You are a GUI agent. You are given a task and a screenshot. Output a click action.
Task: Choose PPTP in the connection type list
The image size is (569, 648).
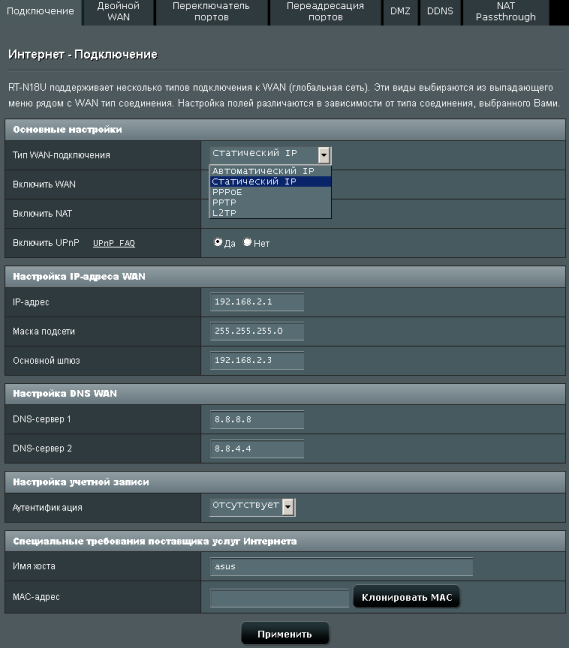click(x=271, y=202)
